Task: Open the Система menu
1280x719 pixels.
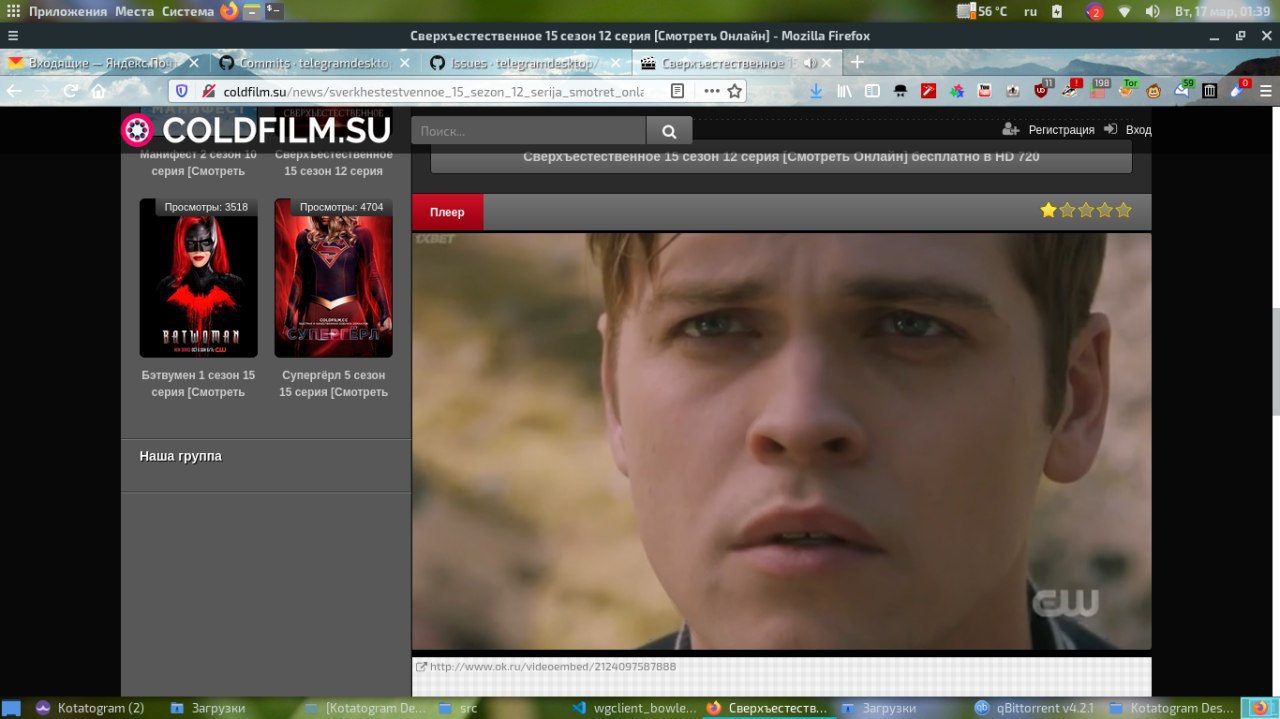Action: [x=187, y=11]
